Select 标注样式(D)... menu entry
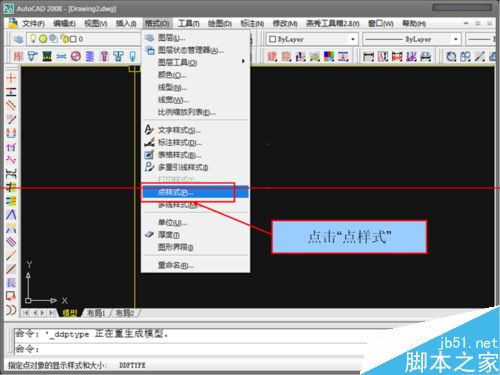This screenshot has width=500, height=375. pos(196,142)
